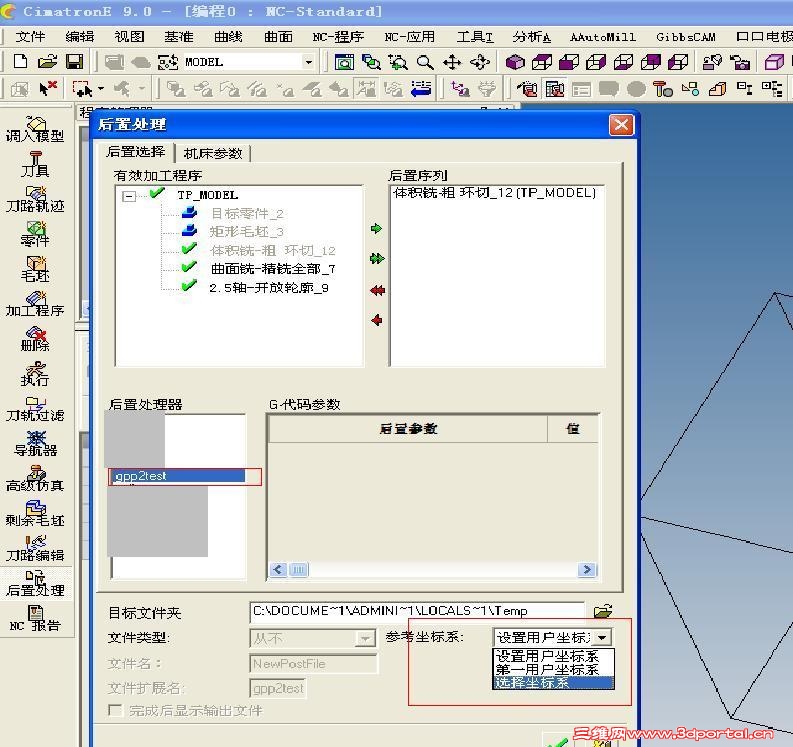Open 导航器 navigator in sidebar

(x=35, y=444)
